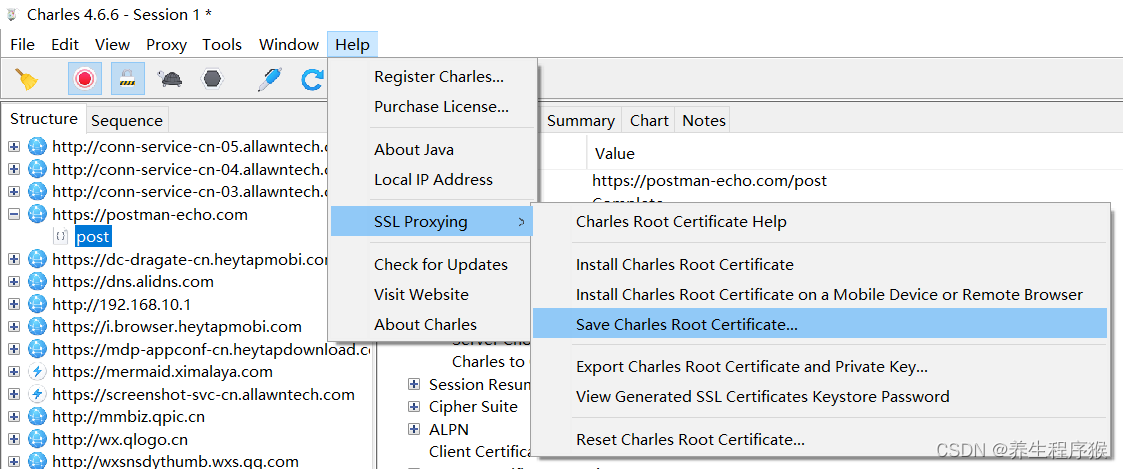The width and height of the screenshot is (1123, 469).
Task: Expand the ALPN row
Action: tap(413, 429)
